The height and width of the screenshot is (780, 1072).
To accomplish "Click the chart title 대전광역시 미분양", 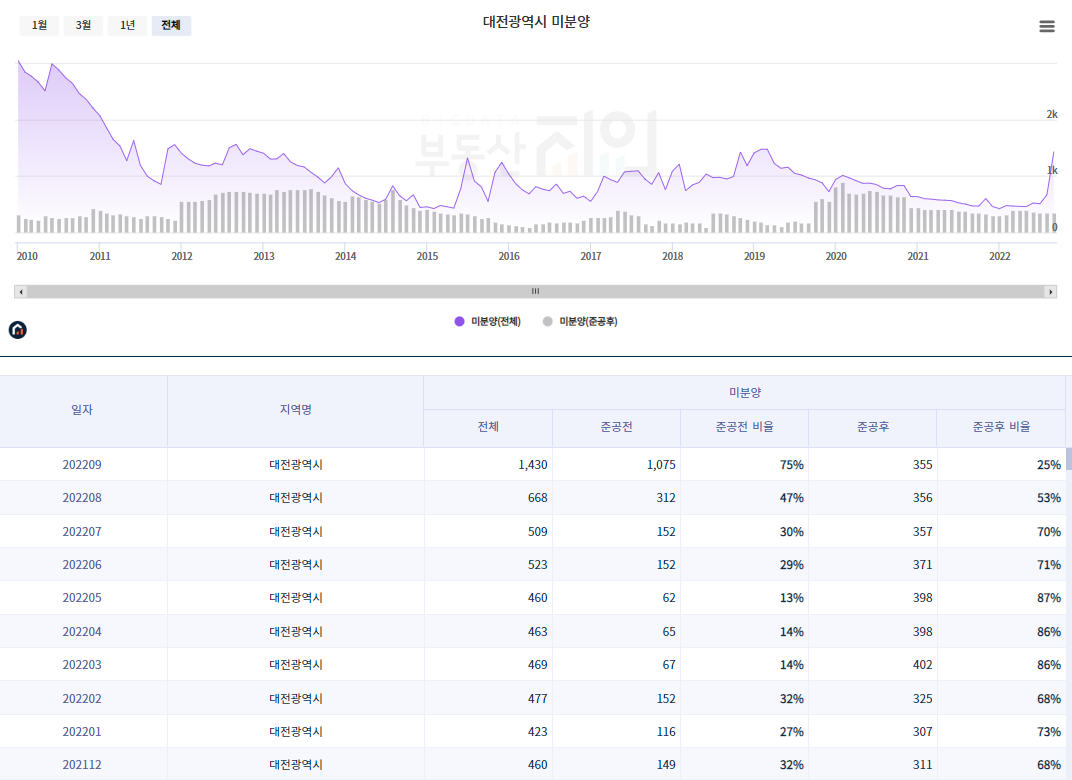I will click(536, 22).
